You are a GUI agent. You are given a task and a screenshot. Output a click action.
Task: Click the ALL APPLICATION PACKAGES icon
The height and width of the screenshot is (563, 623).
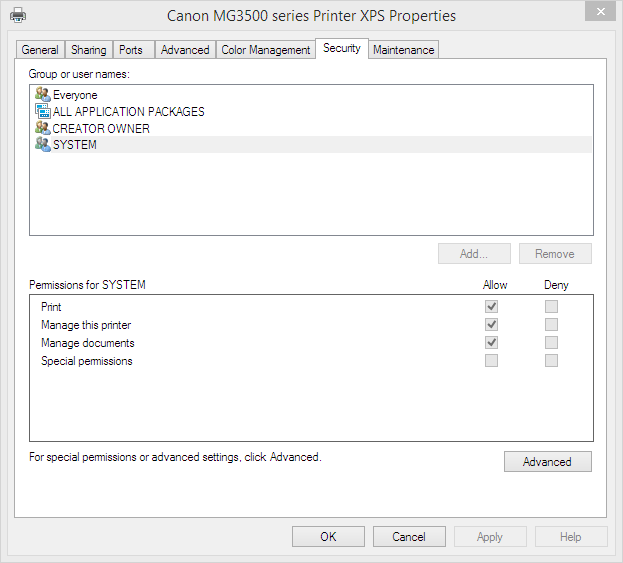[x=42, y=112]
